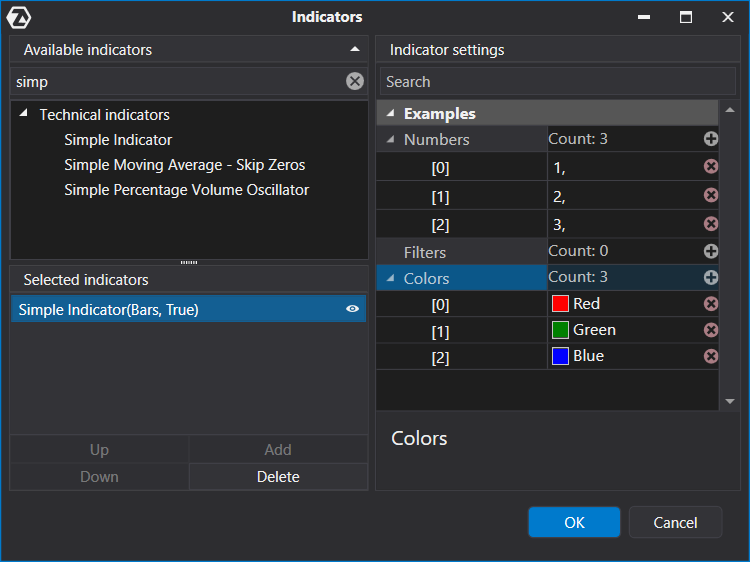The width and height of the screenshot is (750, 562).
Task: Add a new item to Colors
Action: pos(710,277)
